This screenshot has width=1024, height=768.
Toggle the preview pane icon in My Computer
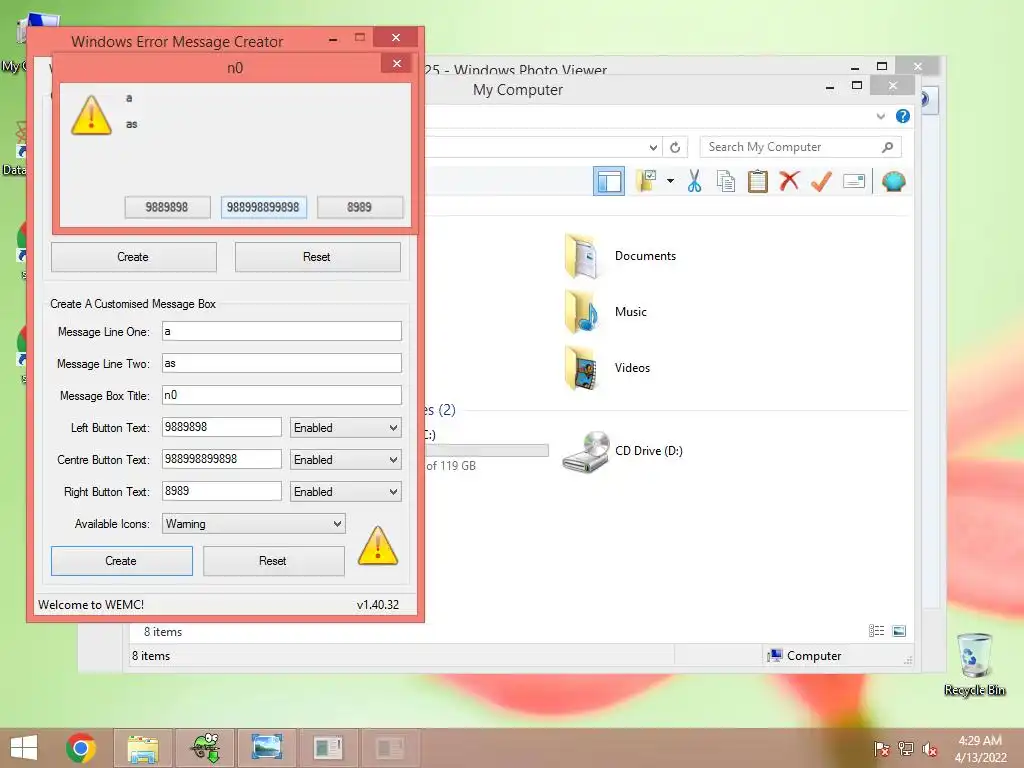(609, 182)
